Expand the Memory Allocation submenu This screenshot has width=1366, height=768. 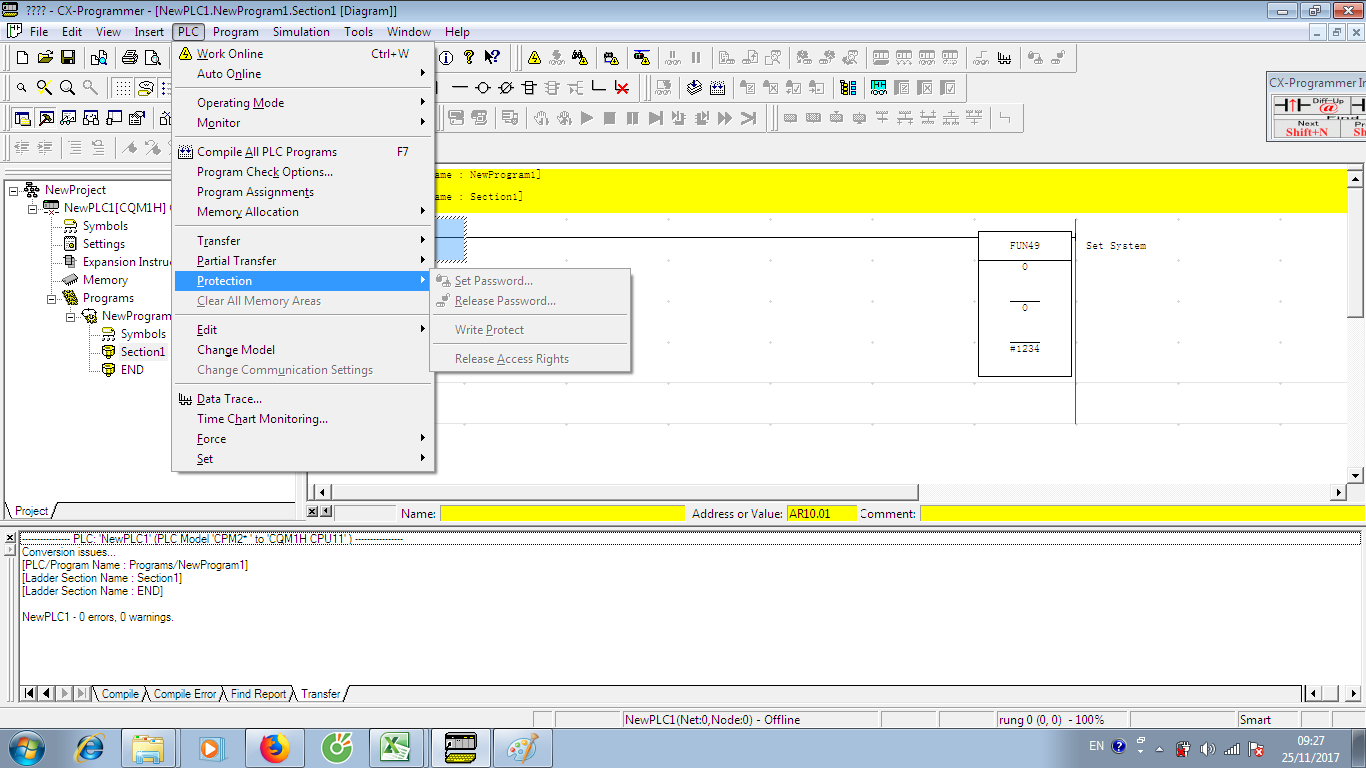[x=303, y=212]
